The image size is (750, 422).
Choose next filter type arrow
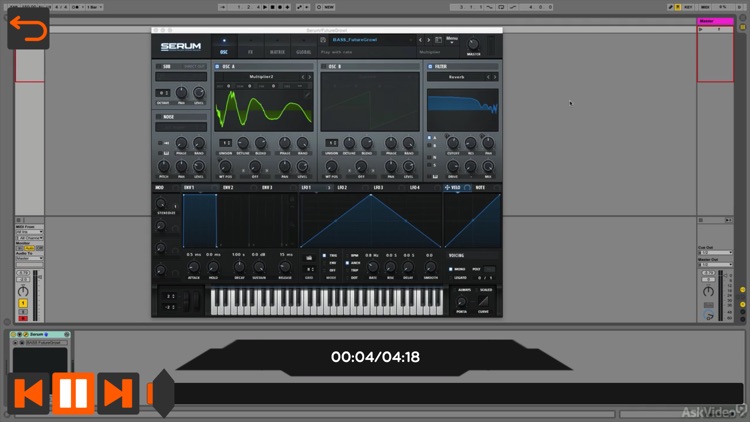click(495, 77)
